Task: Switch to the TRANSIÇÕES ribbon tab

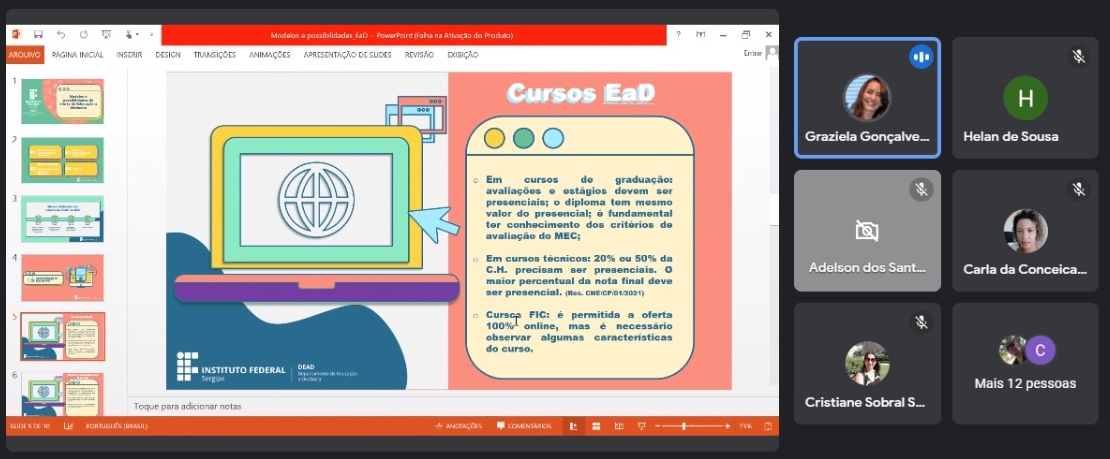Action: [214, 55]
